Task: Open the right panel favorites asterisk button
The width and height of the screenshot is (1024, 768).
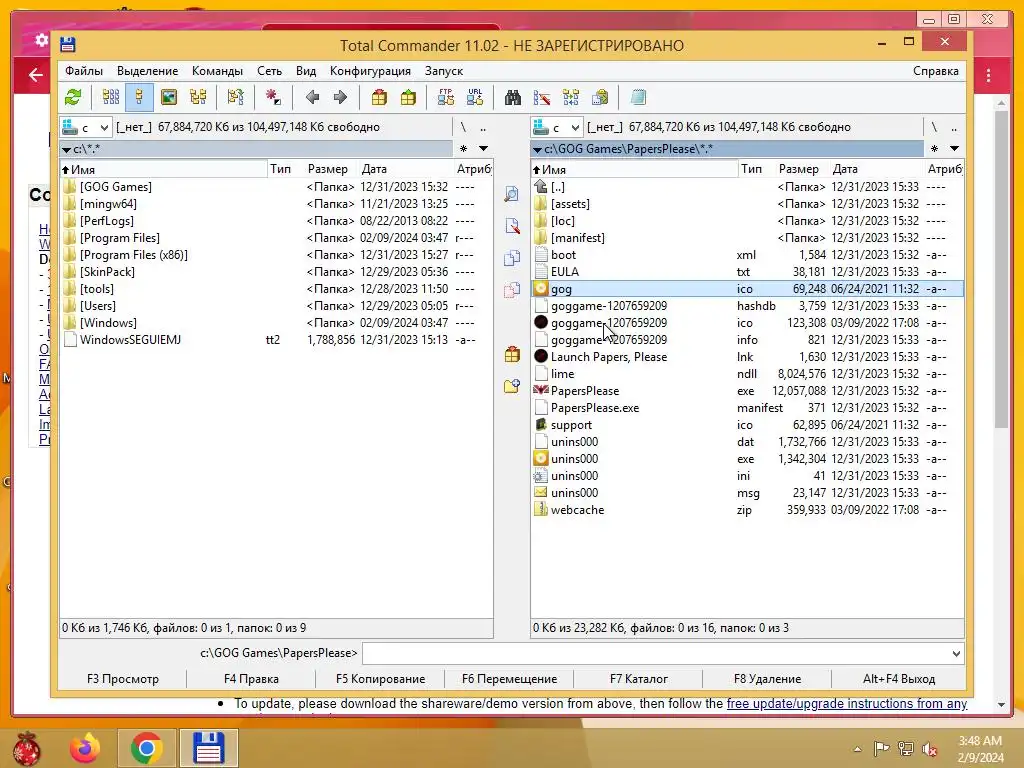Action: pos(935,149)
